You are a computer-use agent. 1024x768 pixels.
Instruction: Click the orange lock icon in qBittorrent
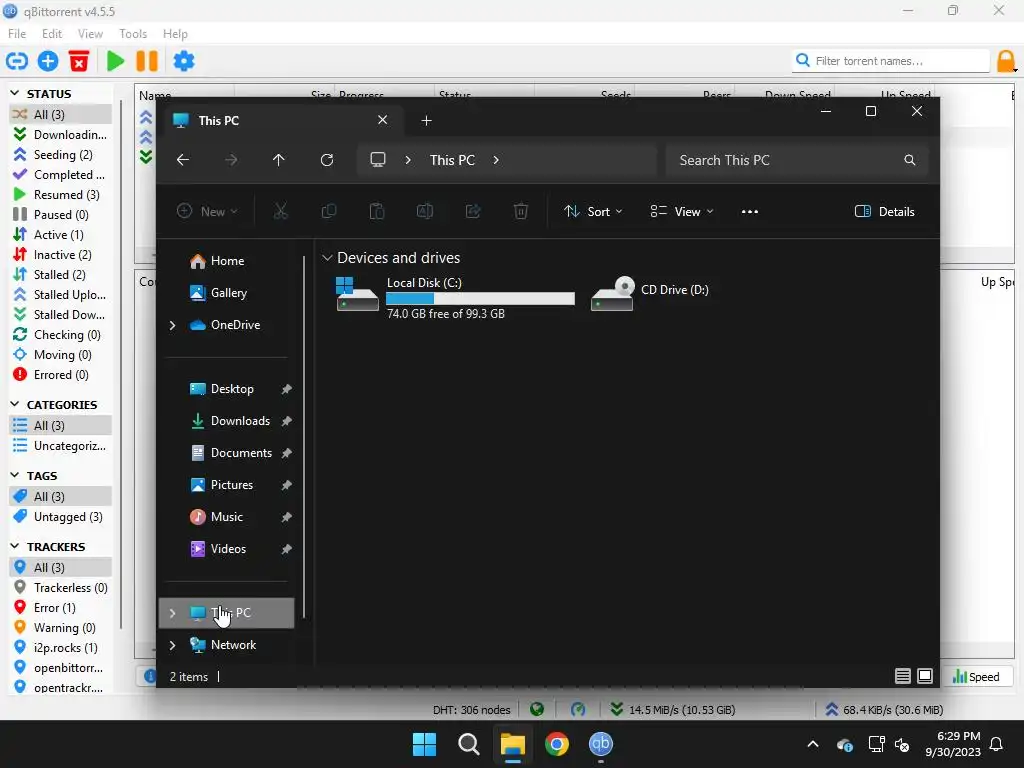point(1006,61)
